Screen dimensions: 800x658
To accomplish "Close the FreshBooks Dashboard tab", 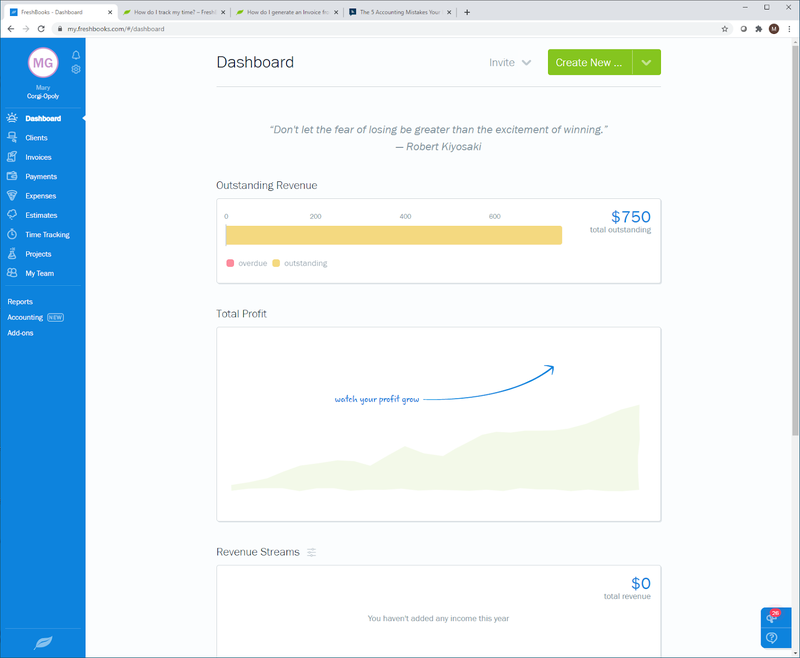I will (110, 12).
